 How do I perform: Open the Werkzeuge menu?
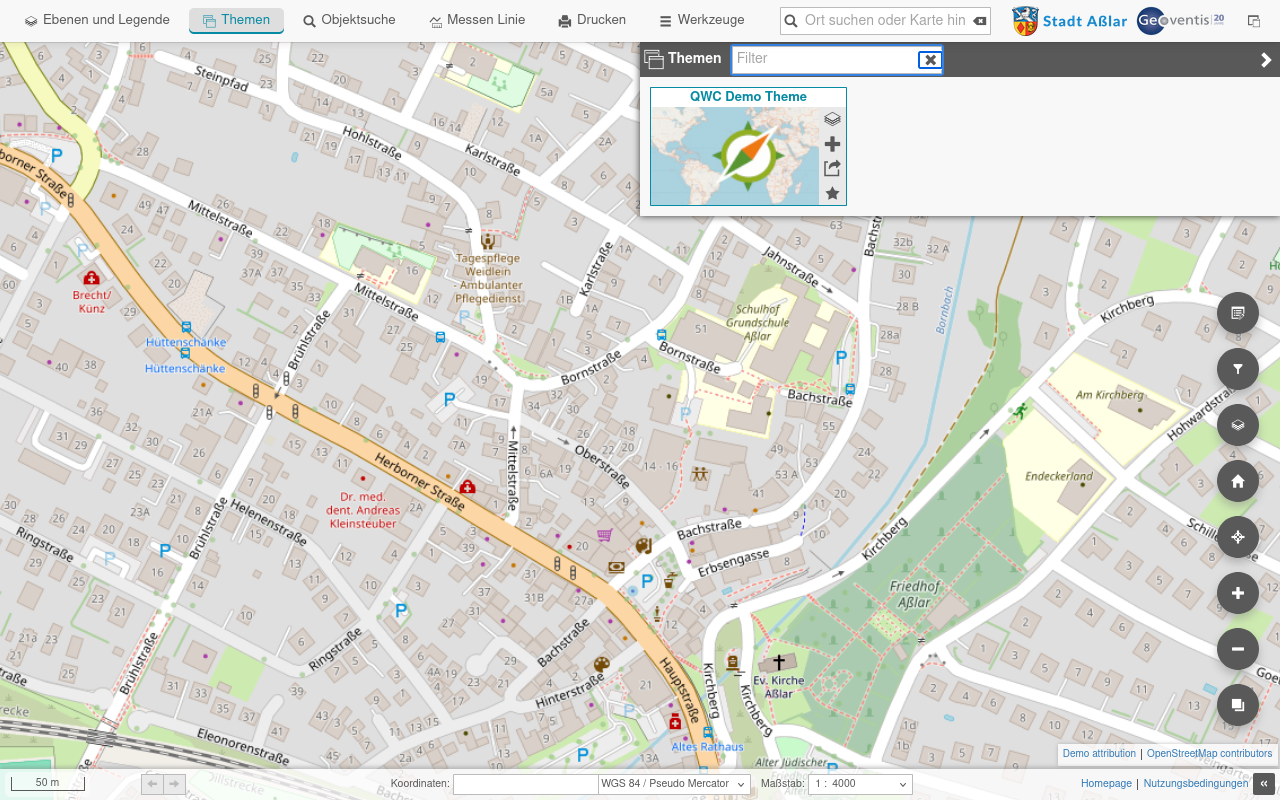[x=701, y=20]
